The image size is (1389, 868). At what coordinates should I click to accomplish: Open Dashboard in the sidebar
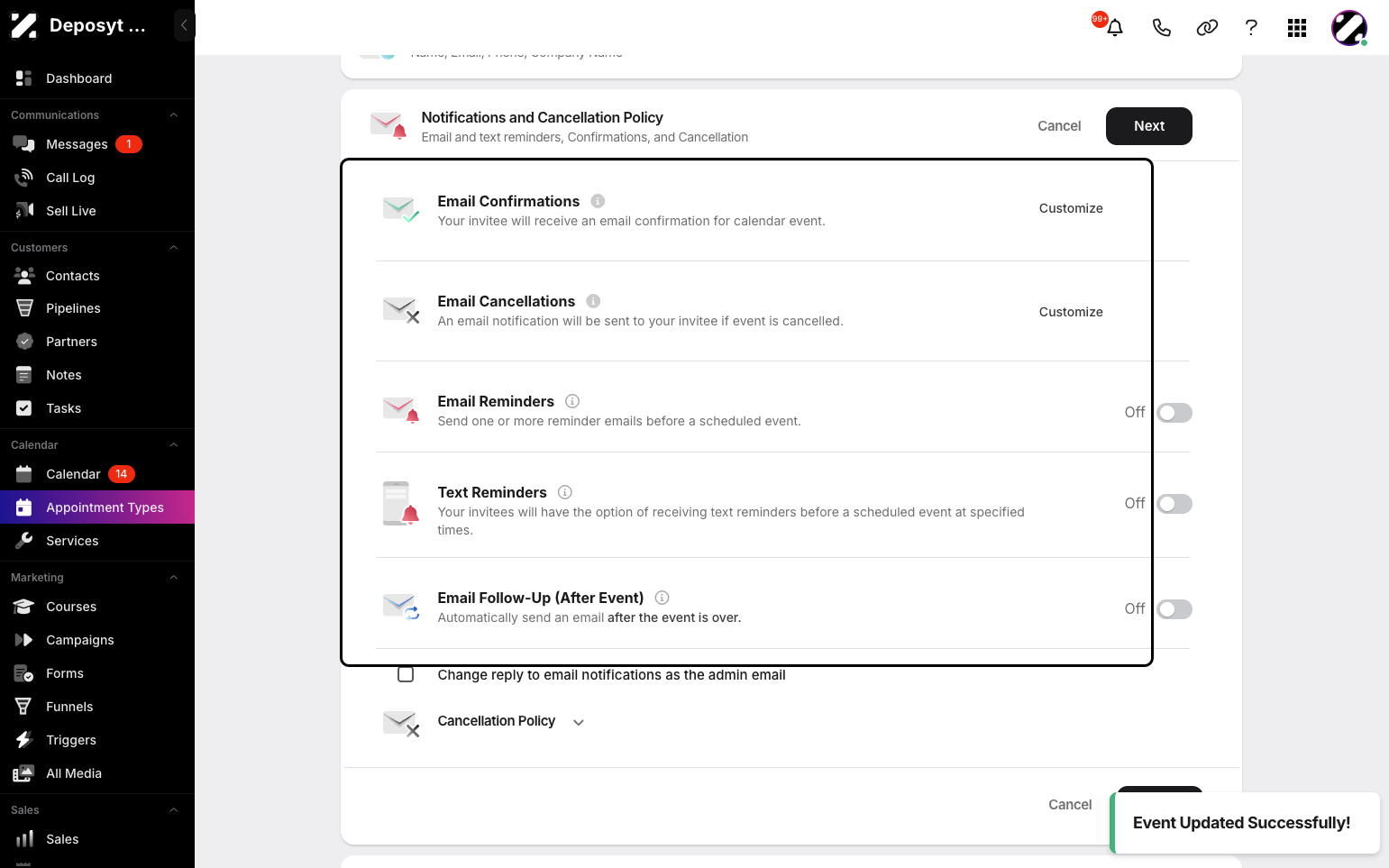coord(97,78)
